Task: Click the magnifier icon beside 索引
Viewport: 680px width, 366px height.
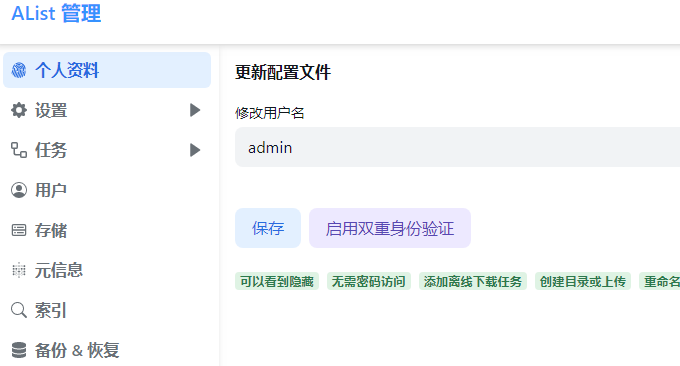Action: click(19, 310)
